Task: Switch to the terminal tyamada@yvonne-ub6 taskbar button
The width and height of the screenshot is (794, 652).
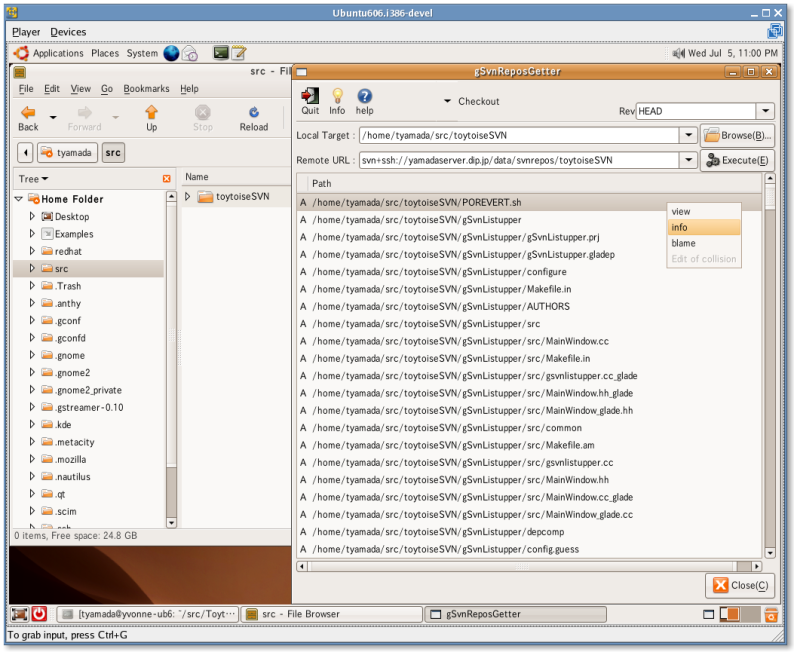Action: [x=148, y=614]
